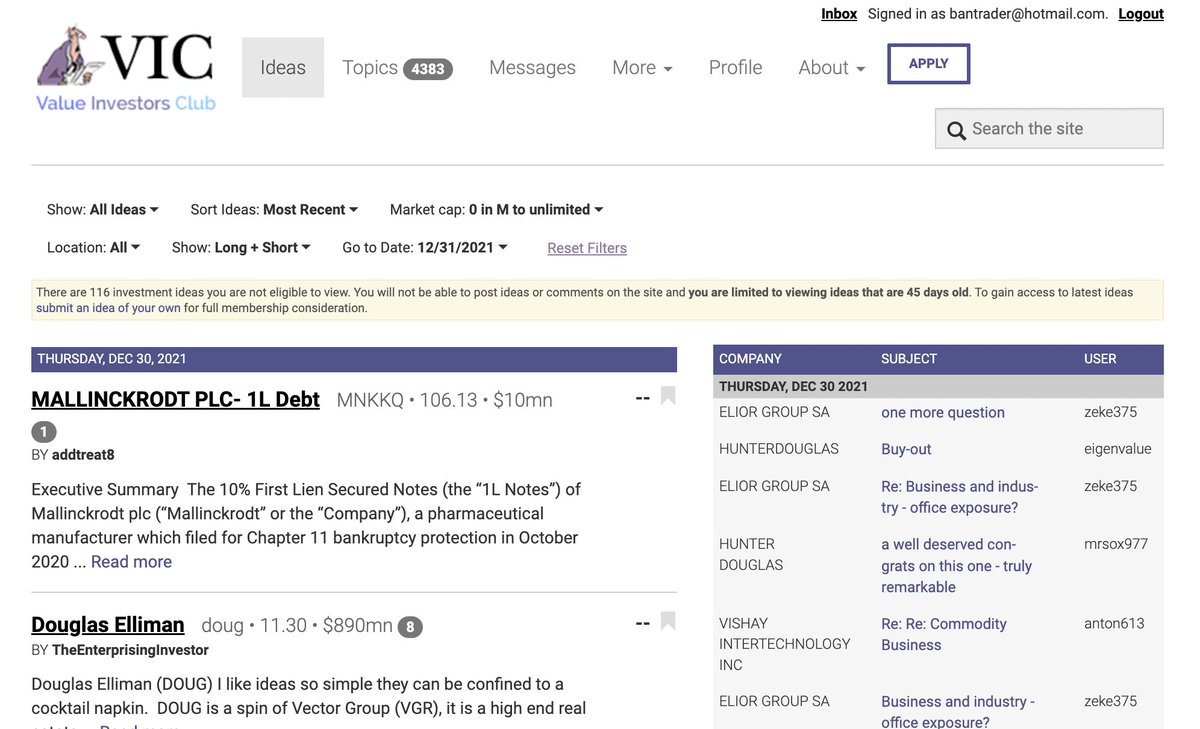The image size is (1200, 729).
Task: Click Douglas Elliman's 8 comments badge
Action: click(x=410, y=627)
